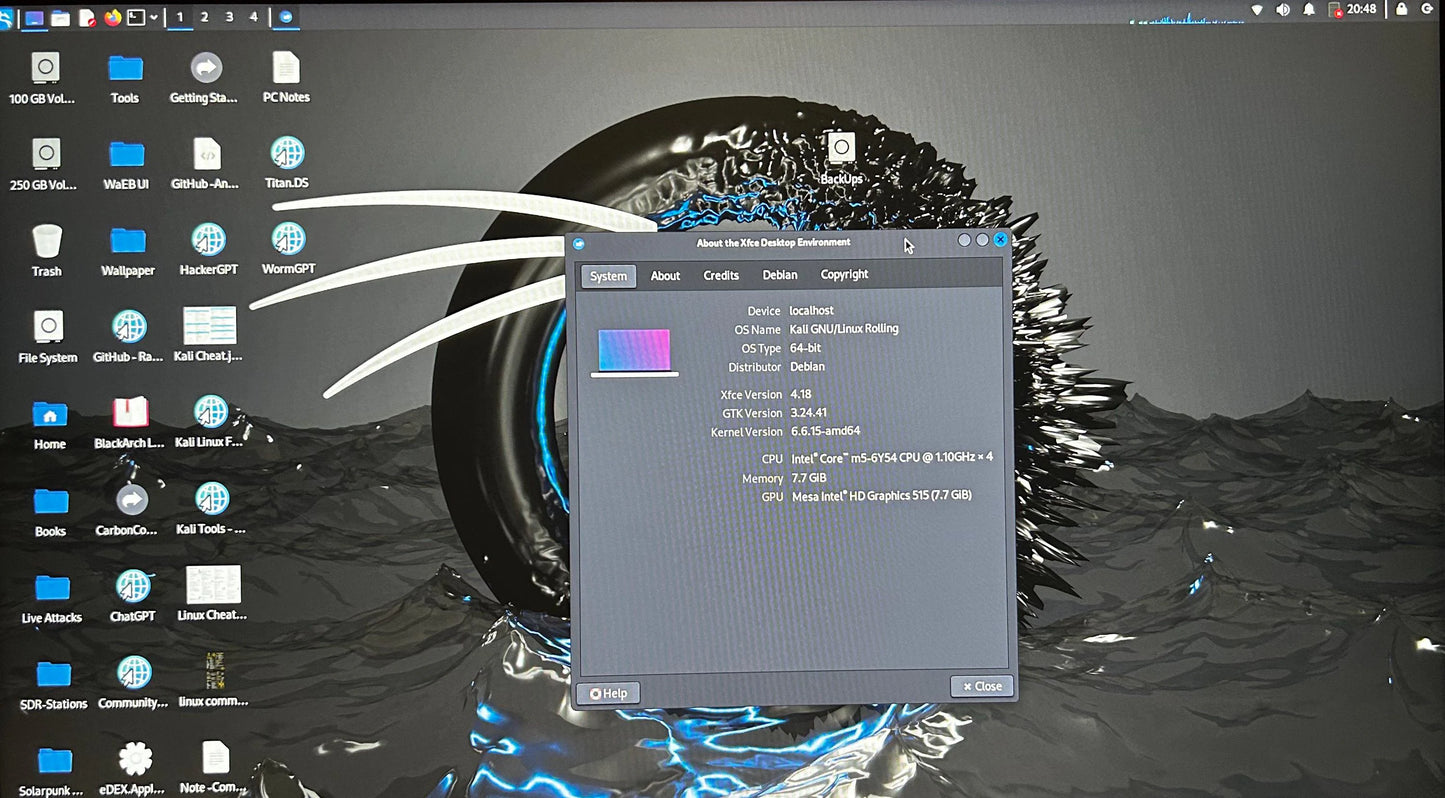Click the show desktop panel icon
The image size is (1445, 798).
[x=34, y=17]
